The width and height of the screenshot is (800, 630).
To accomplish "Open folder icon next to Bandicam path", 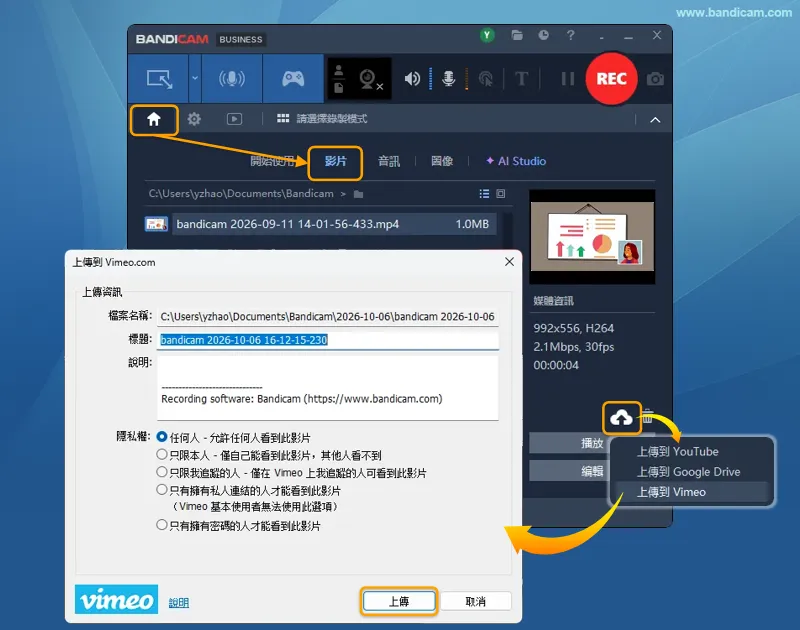I will click(358, 194).
